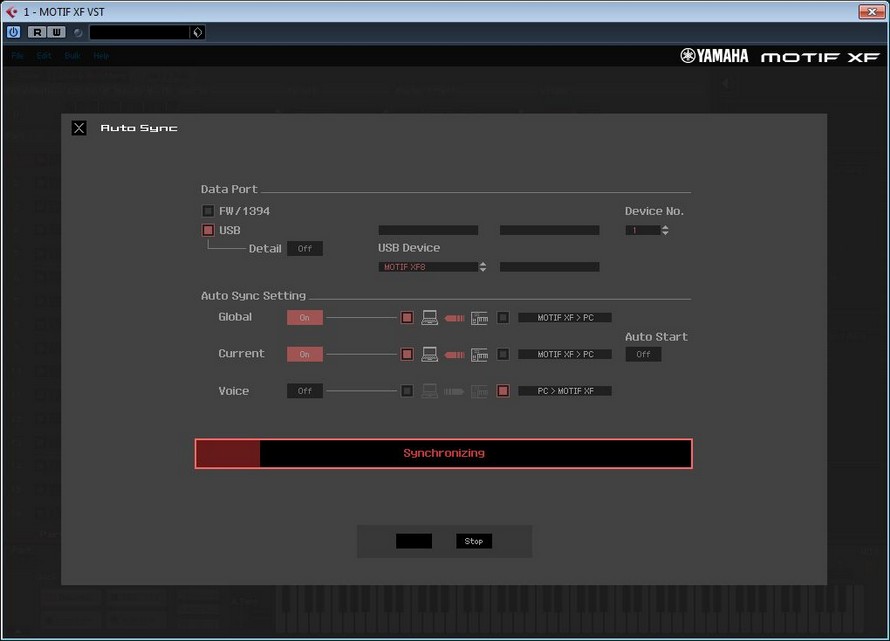Enable the FW/1394 data port checkbox
Image resolution: width=890 pixels, height=641 pixels.
(208, 211)
